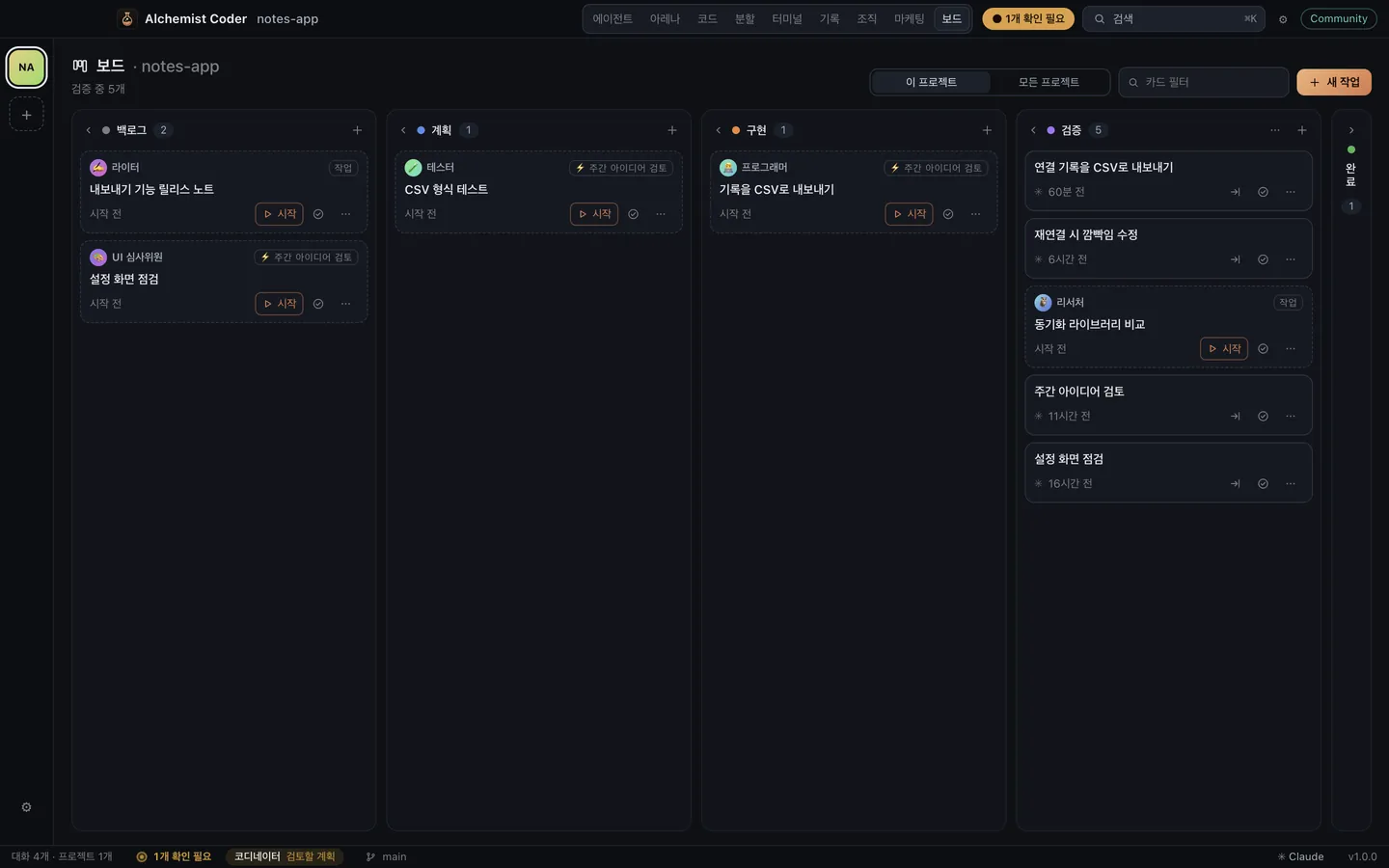The width and height of the screenshot is (1389, 868).
Task: Click 코디네이터 검토할 계획 in status bar
Action: [285, 856]
